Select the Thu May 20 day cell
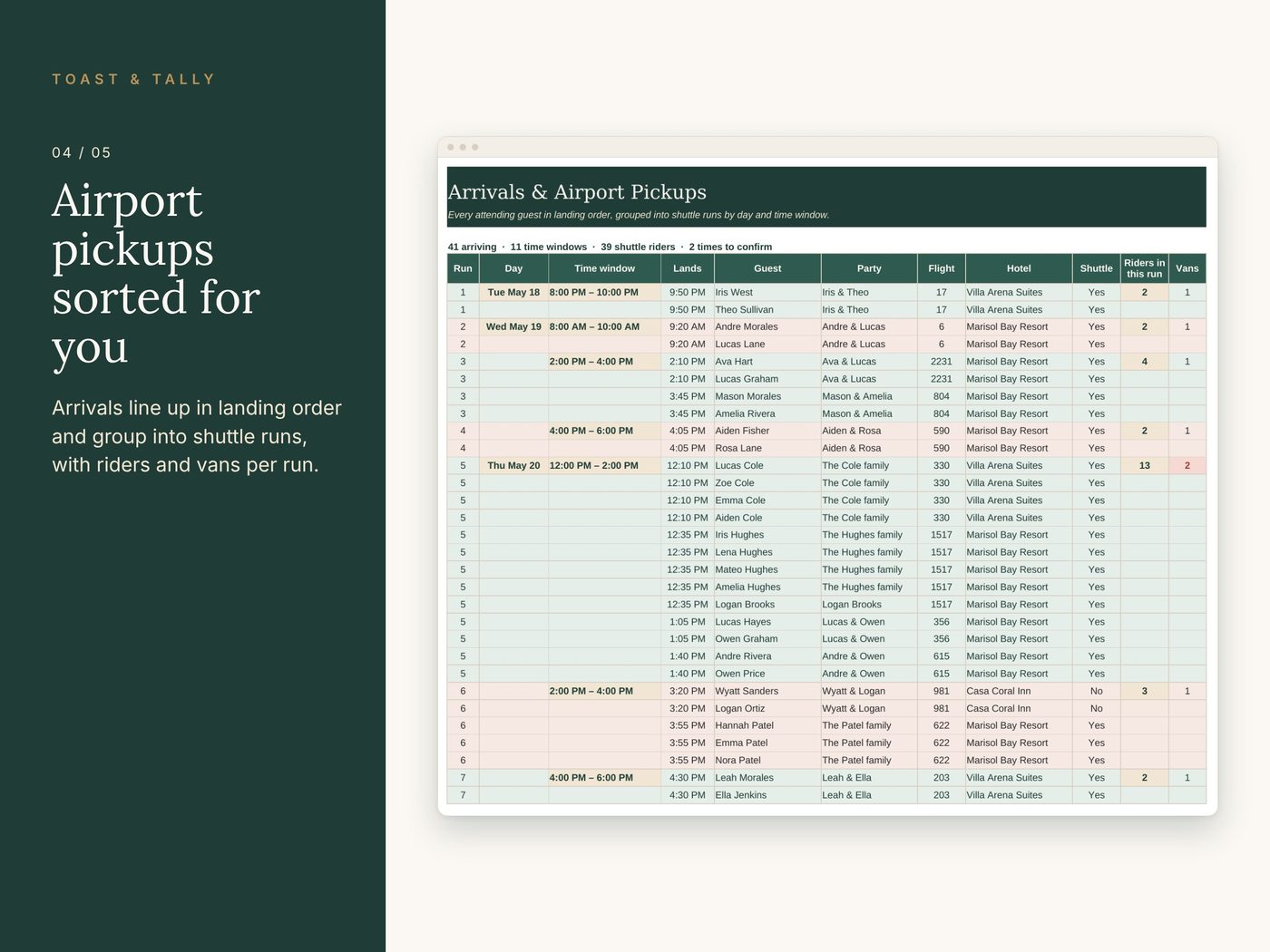Screen dimensions: 1270x952 click(513, 466)
